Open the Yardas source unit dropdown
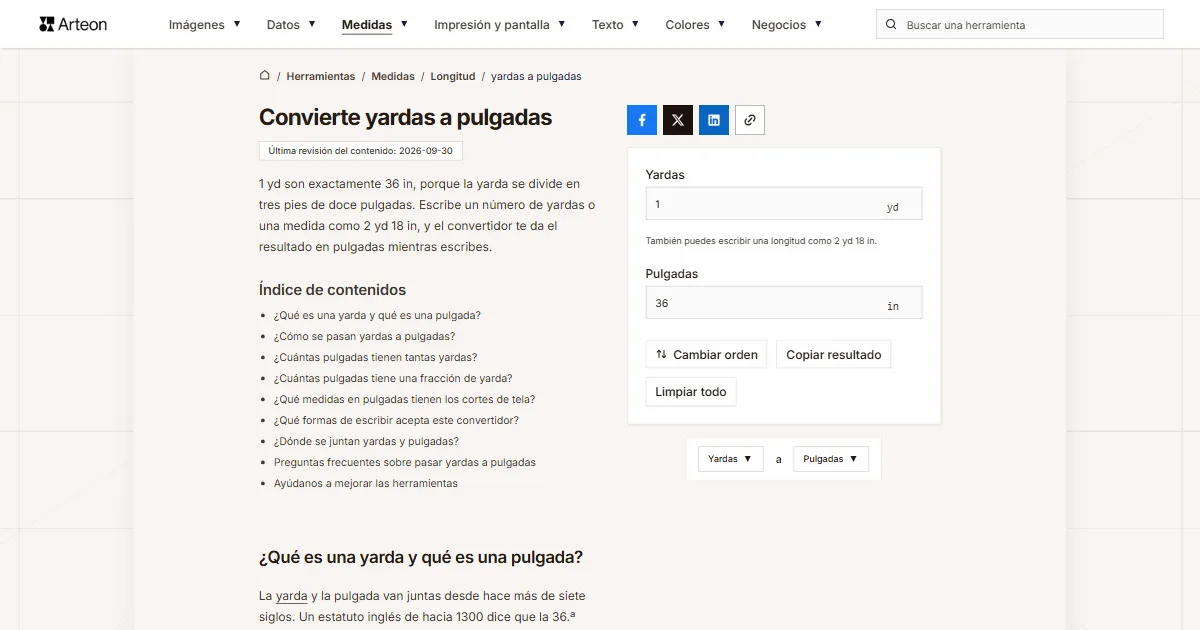Screen dimensions: 1200x630 (730, 459)
